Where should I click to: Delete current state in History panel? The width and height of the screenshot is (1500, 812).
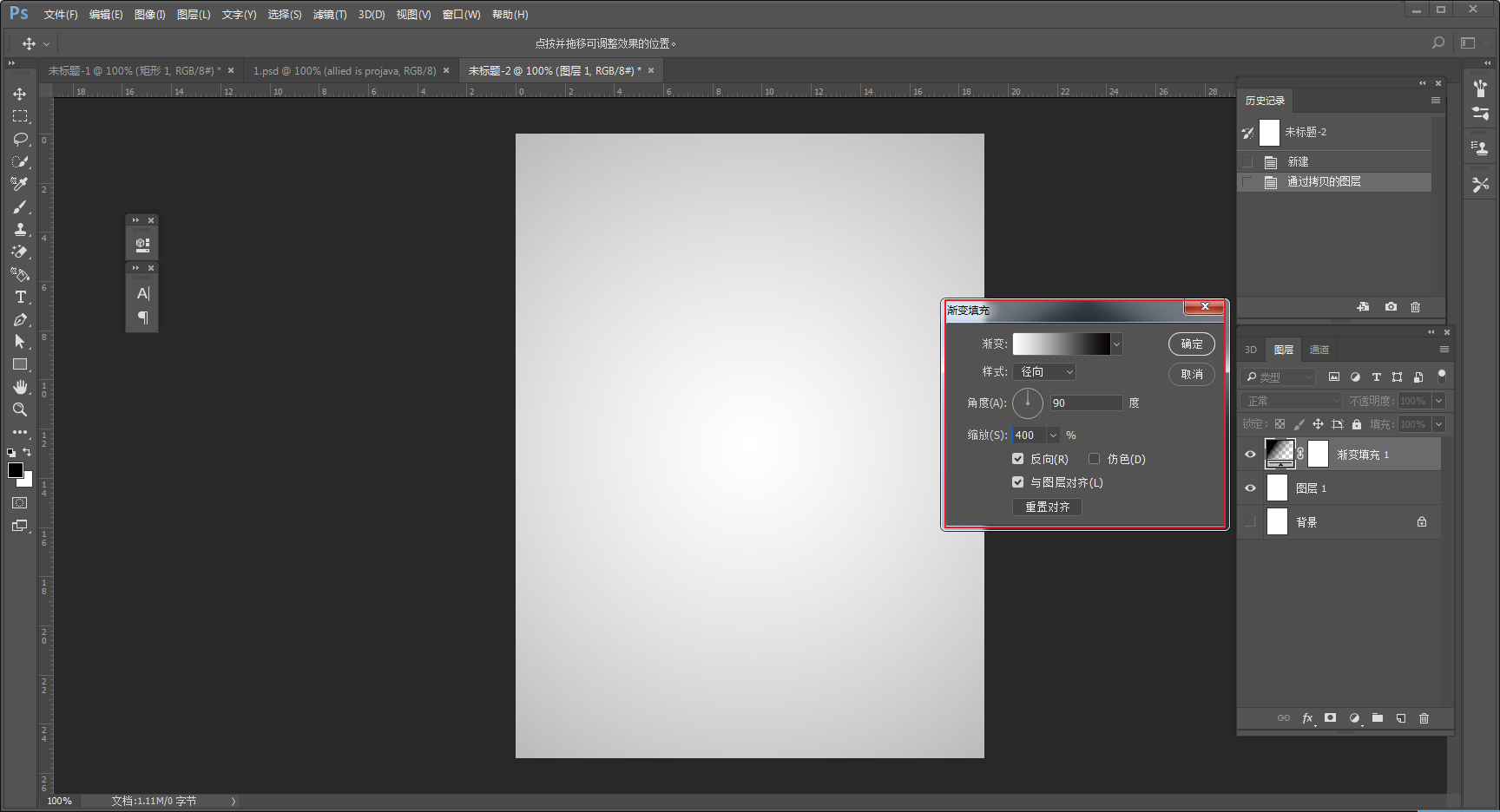point(1415,307)
